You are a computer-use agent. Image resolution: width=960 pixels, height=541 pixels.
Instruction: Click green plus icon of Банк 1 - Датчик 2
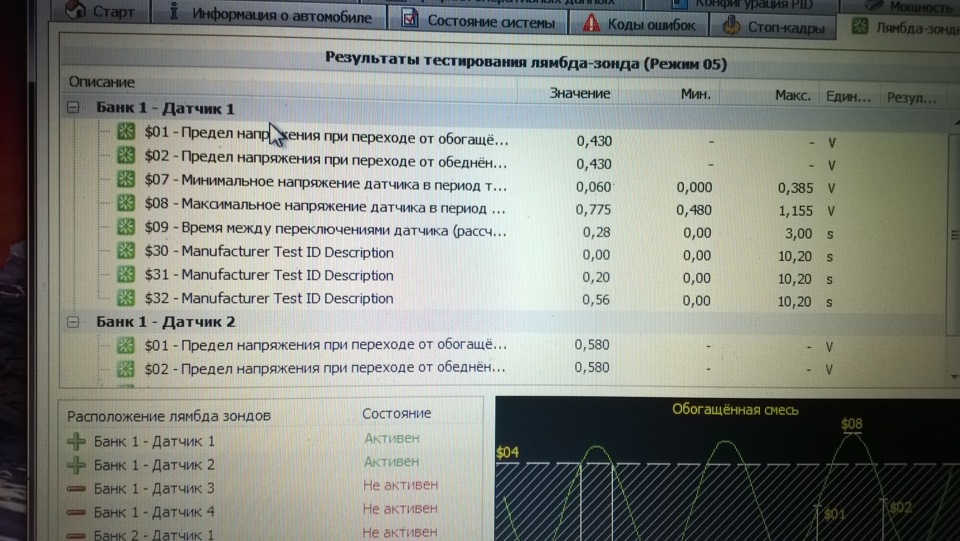77,465
